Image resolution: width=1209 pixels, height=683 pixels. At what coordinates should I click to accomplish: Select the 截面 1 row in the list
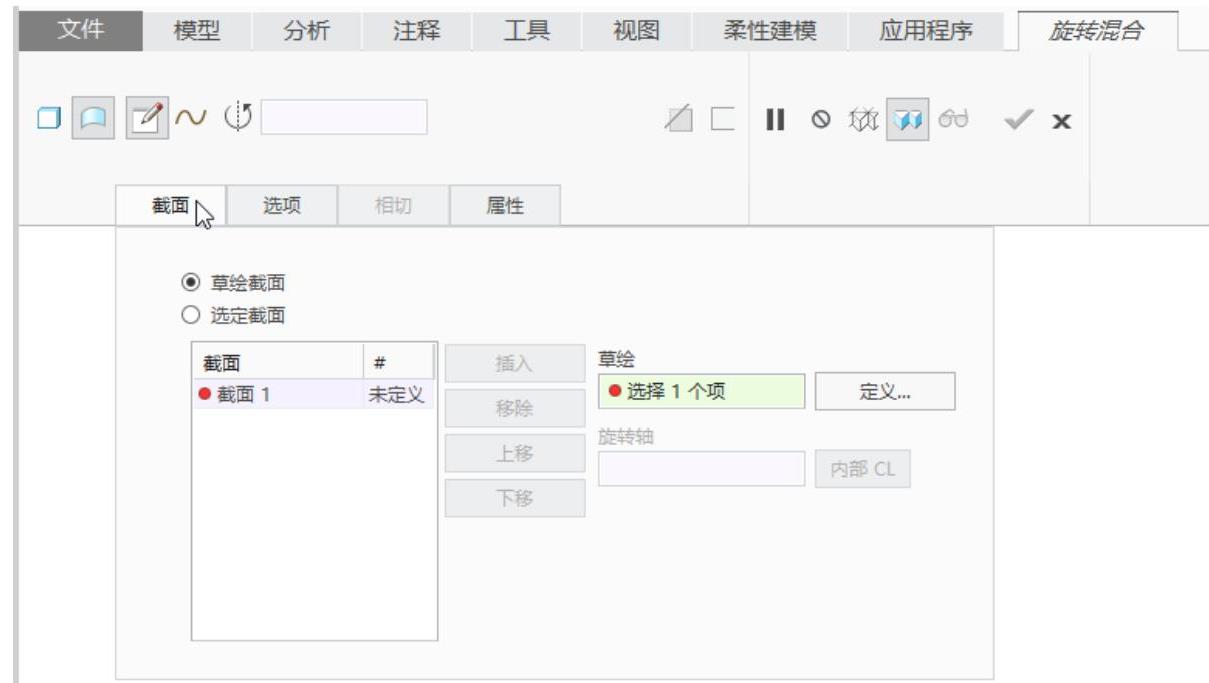(314, 395)
